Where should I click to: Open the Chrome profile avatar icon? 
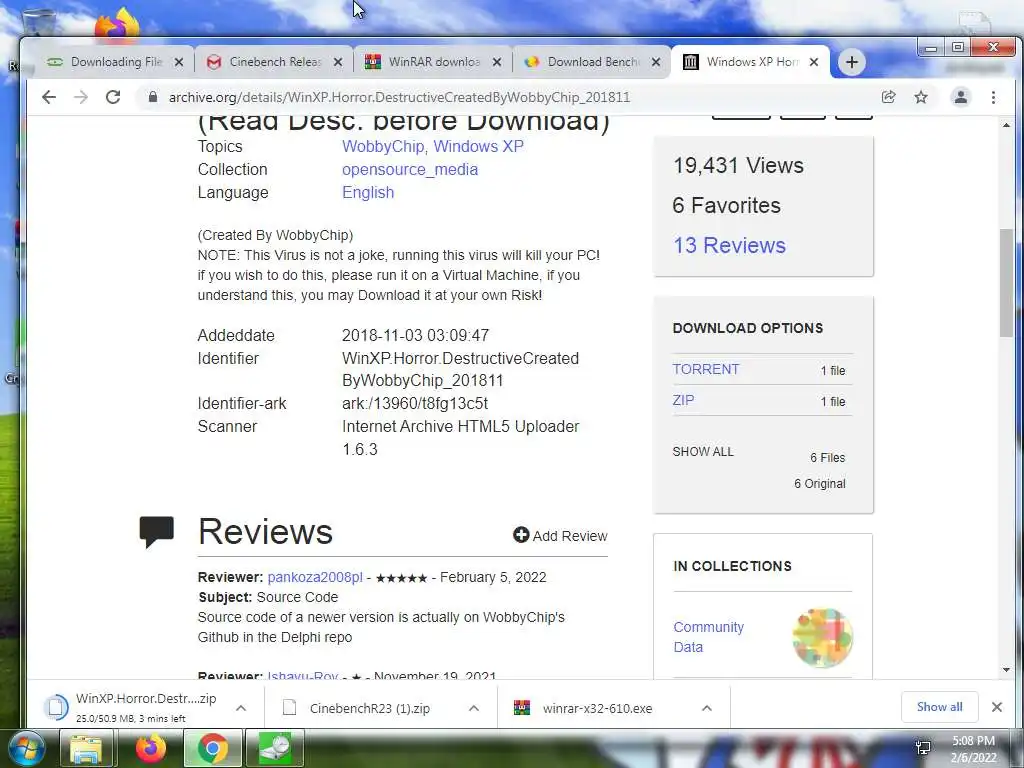point(961,97)
